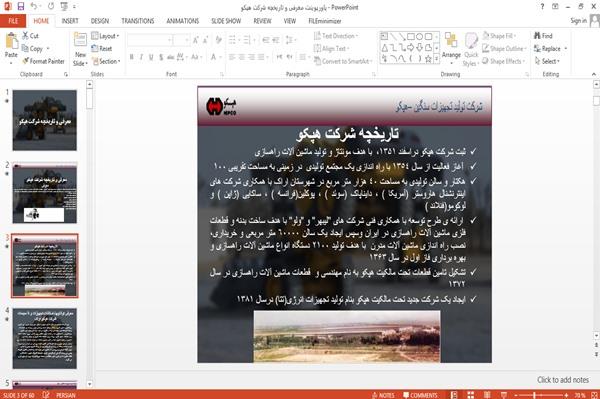Start Slide Show from status bar
600x399 pixels.
[504, 395]
